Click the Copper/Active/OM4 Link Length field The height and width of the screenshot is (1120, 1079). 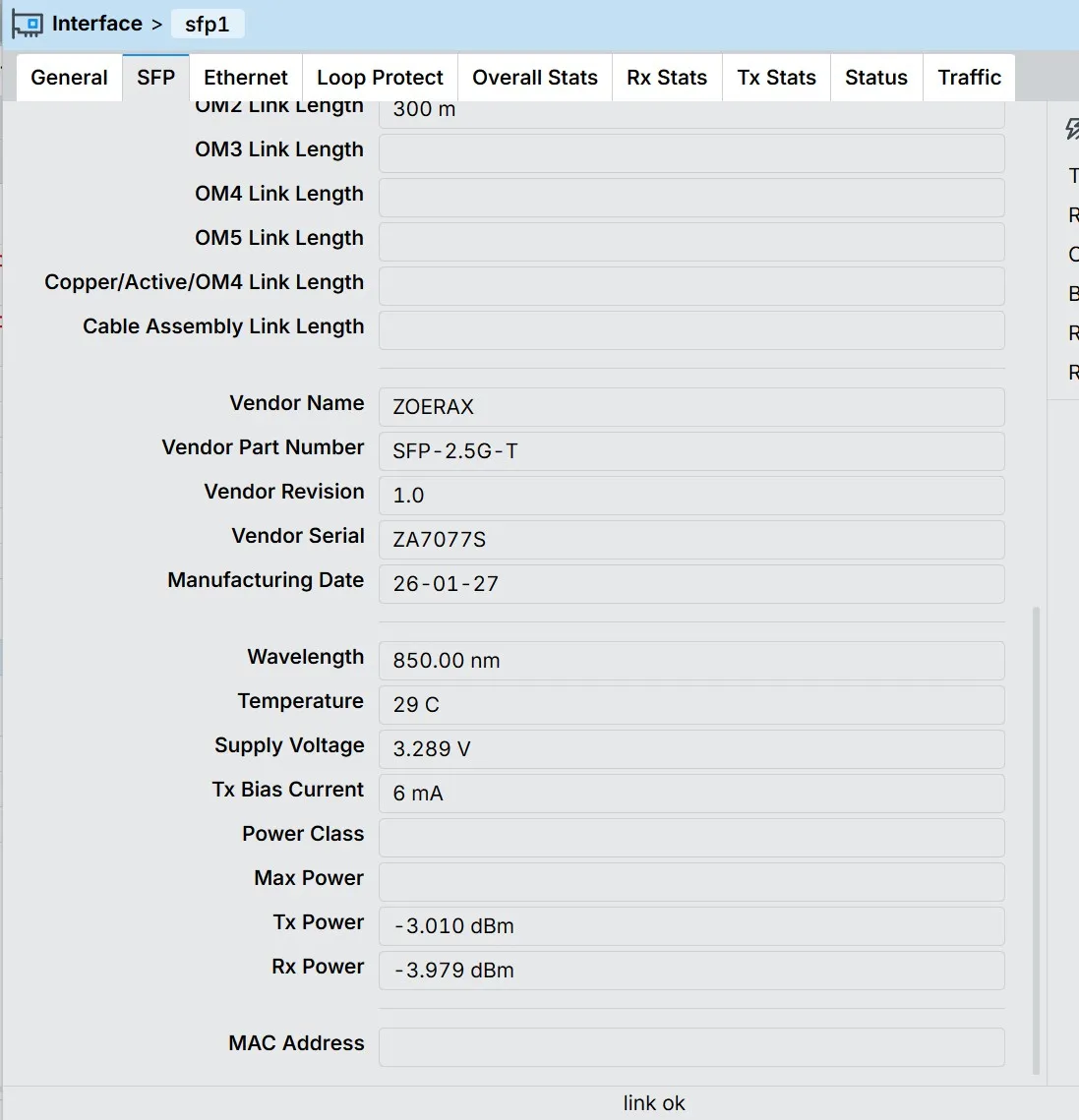coord(691,286)
